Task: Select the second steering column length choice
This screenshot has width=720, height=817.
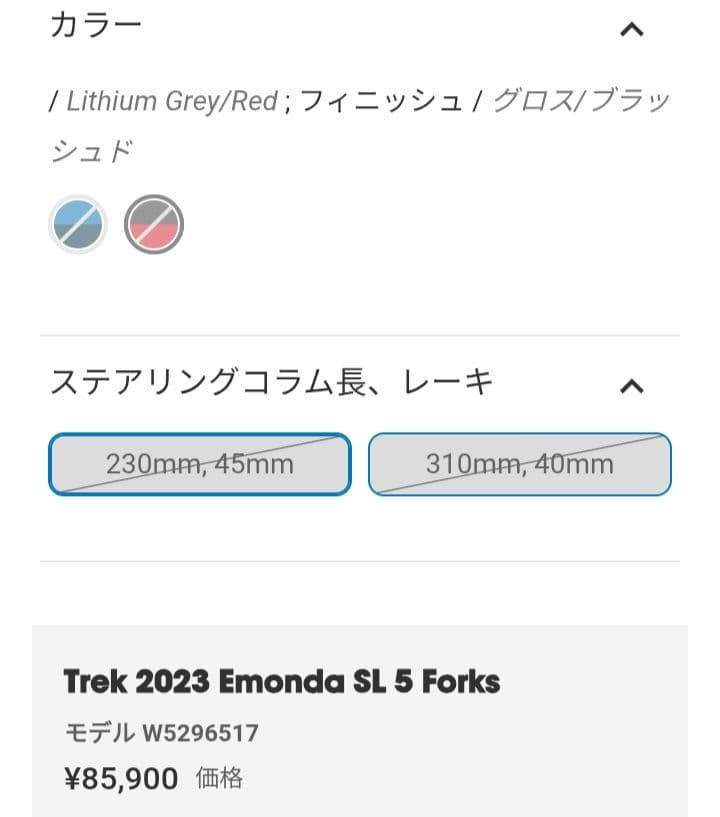Action: 520,463
